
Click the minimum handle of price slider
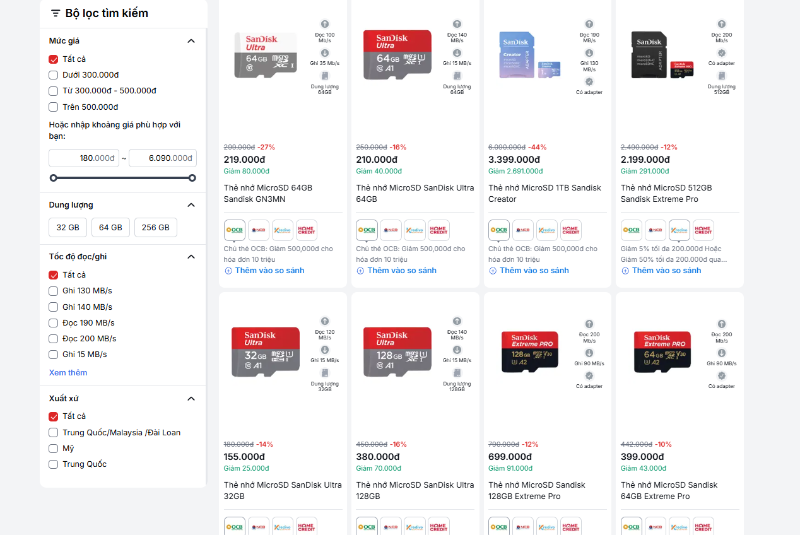(53, 178)
